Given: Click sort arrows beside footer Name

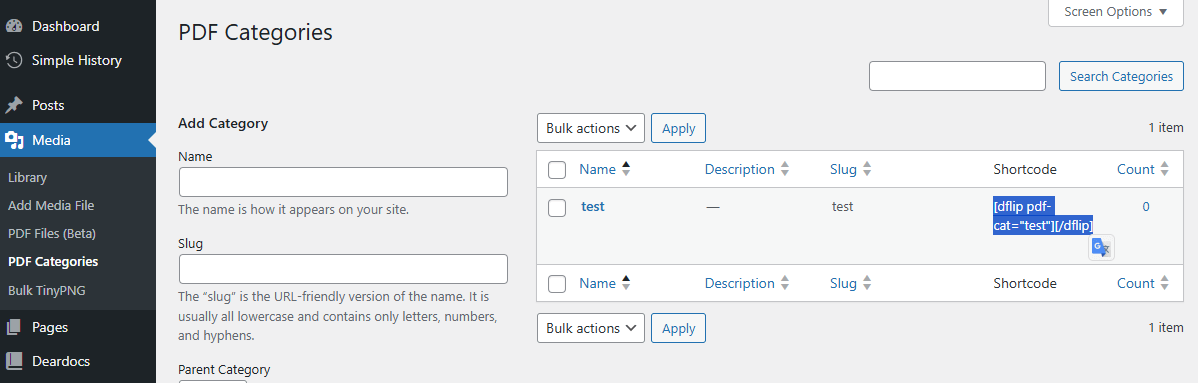Looking at the screenshot, I should point(627,284).
